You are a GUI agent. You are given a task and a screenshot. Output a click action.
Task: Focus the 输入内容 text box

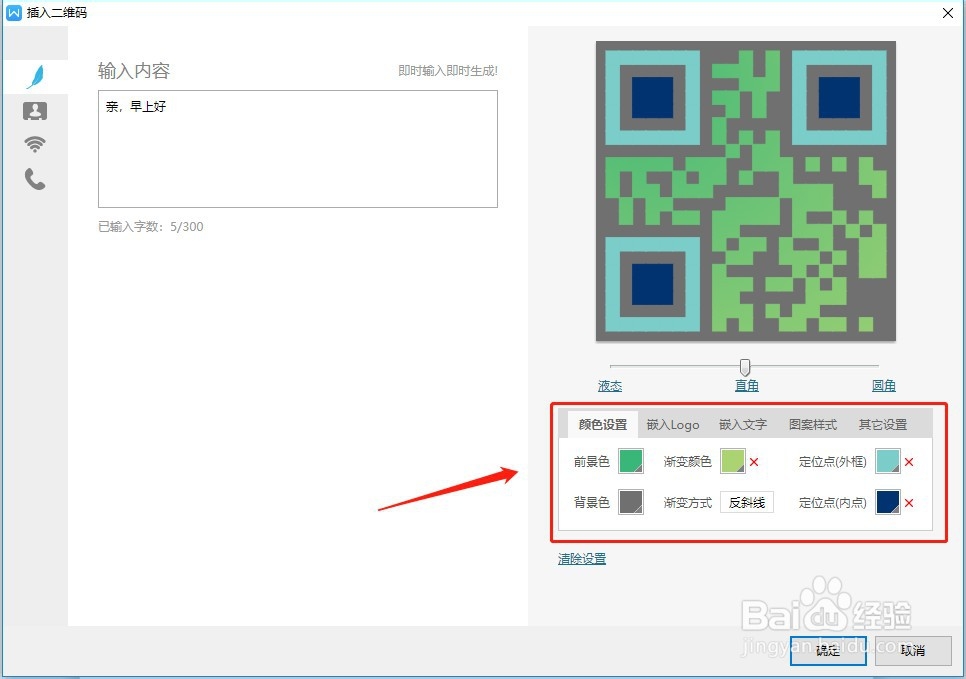(x=298, y=149)
